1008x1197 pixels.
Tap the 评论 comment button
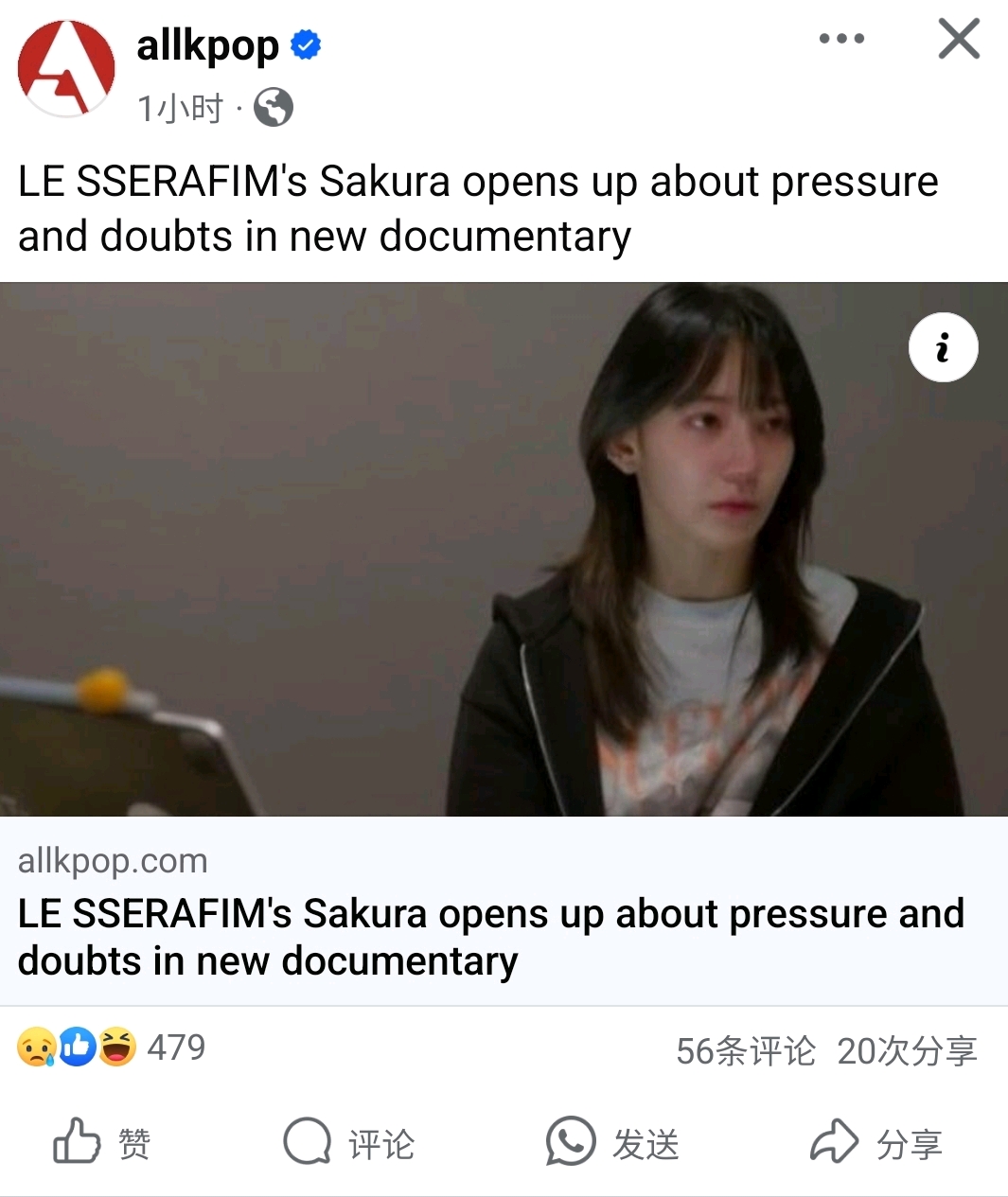point(348,1142)
